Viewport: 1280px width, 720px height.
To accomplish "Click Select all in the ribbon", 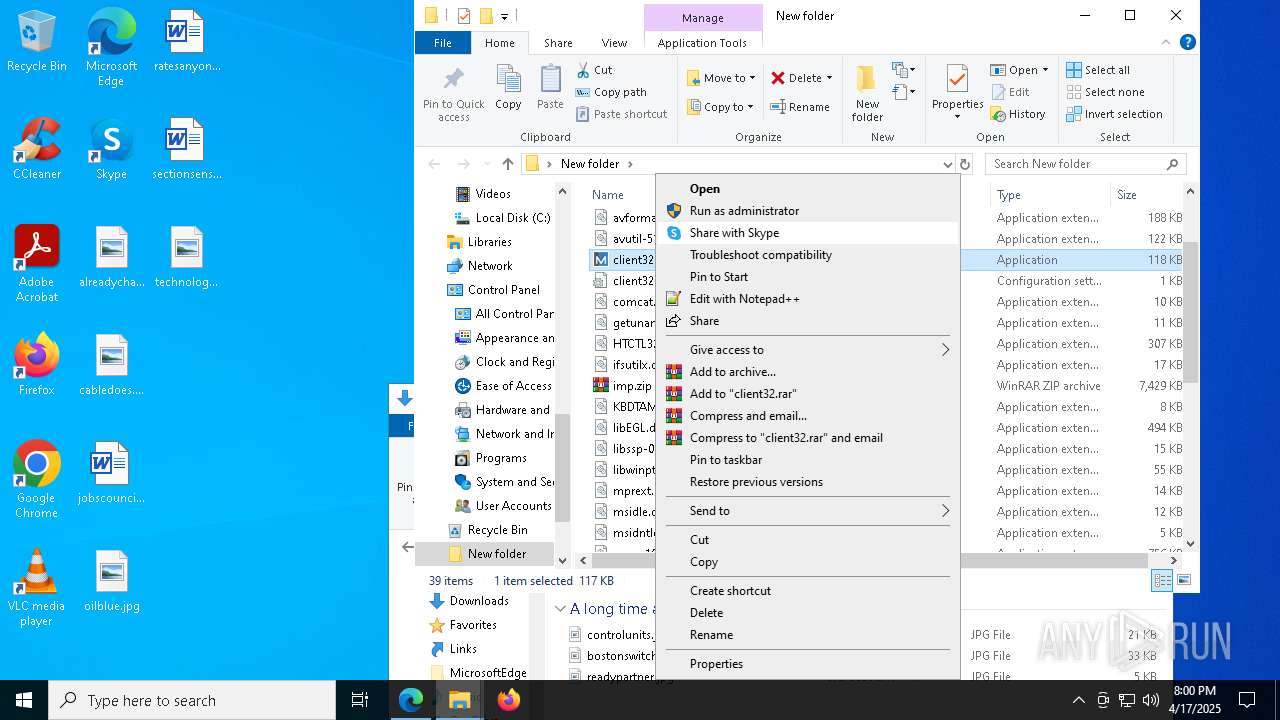I will [x=1098, y=70].
